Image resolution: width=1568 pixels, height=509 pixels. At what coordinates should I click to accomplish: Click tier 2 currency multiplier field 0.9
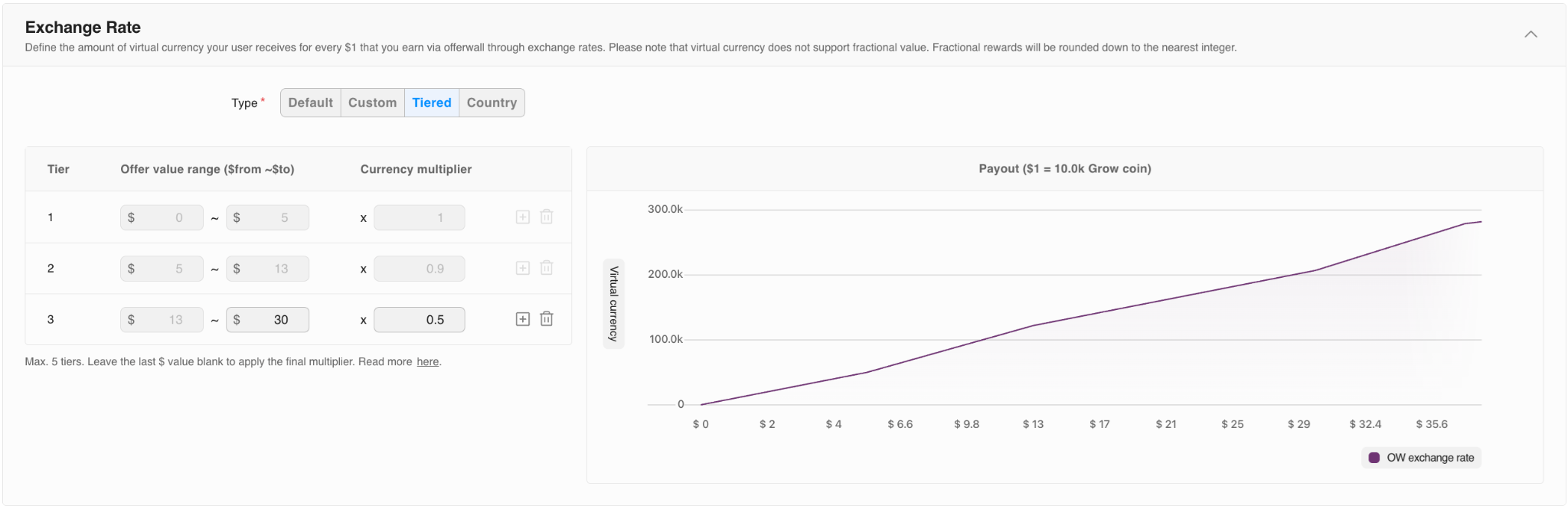[420, 269]
